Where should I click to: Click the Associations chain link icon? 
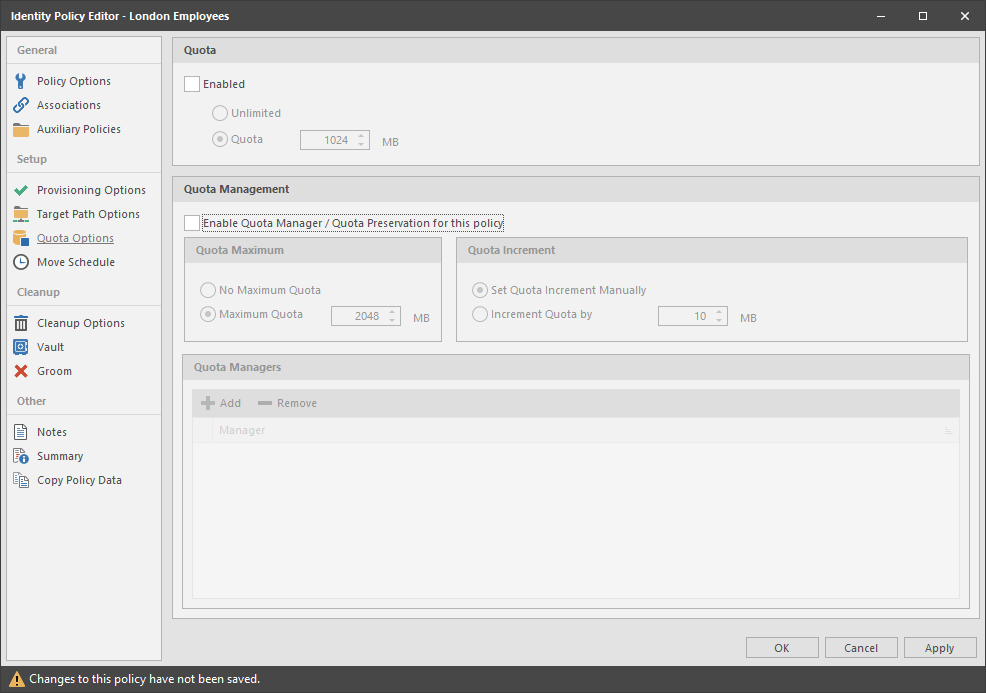pyautogui.click(x=21, y=105)
